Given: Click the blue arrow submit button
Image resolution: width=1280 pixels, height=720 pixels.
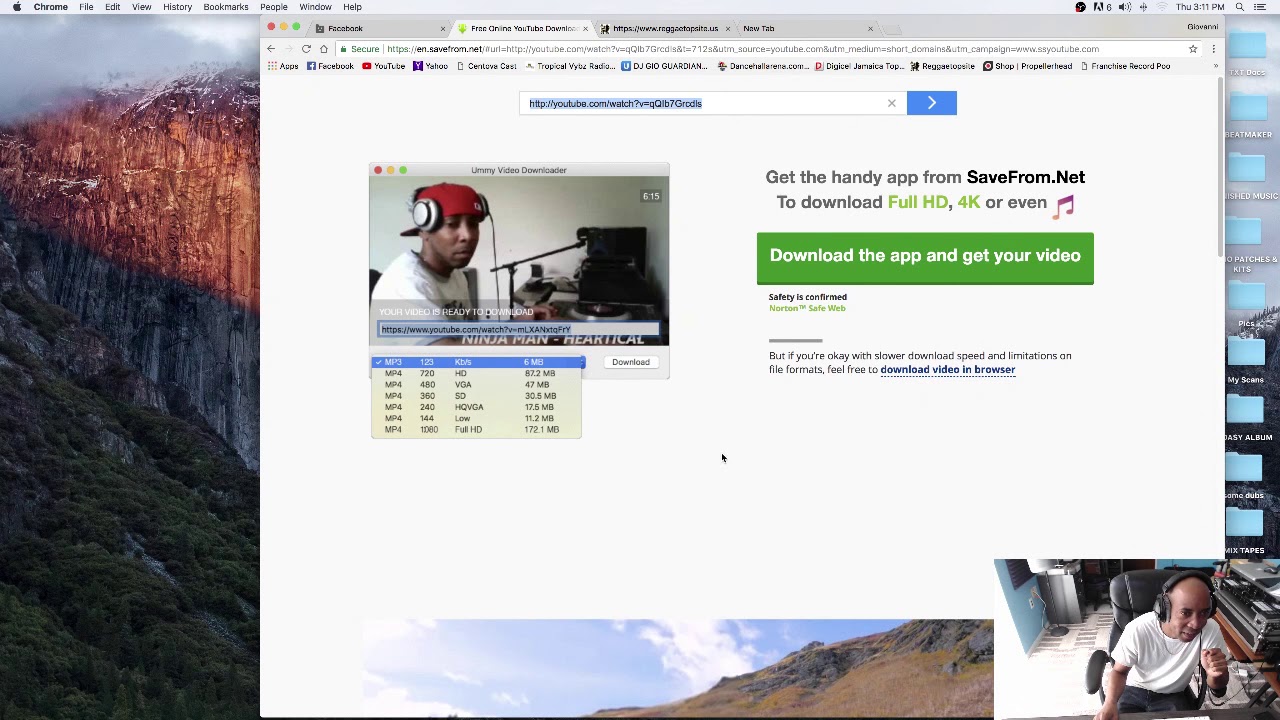Looking at the screenshot, I should (x=931, y=103).
